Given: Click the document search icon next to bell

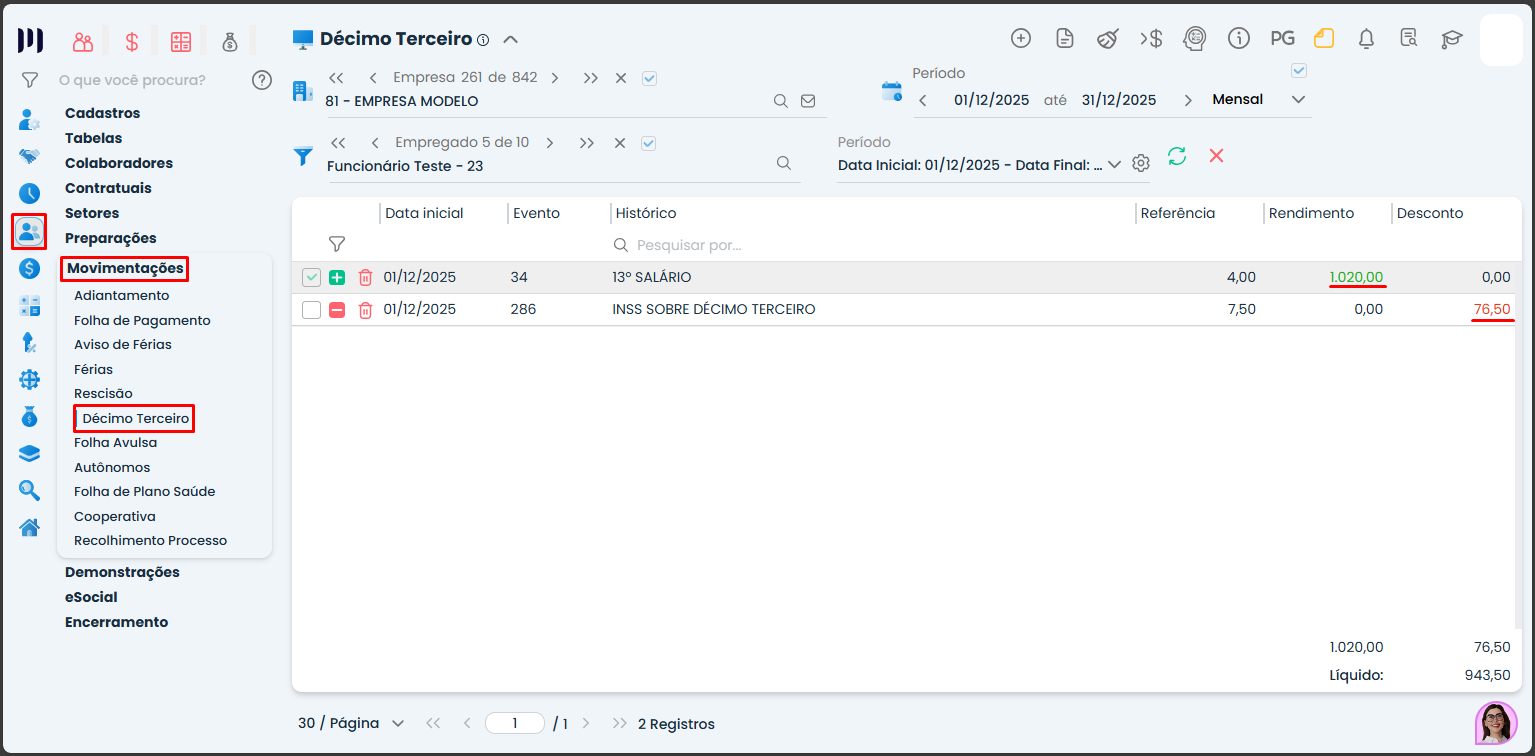Looking at the screenshot, I should point(1409,38).
